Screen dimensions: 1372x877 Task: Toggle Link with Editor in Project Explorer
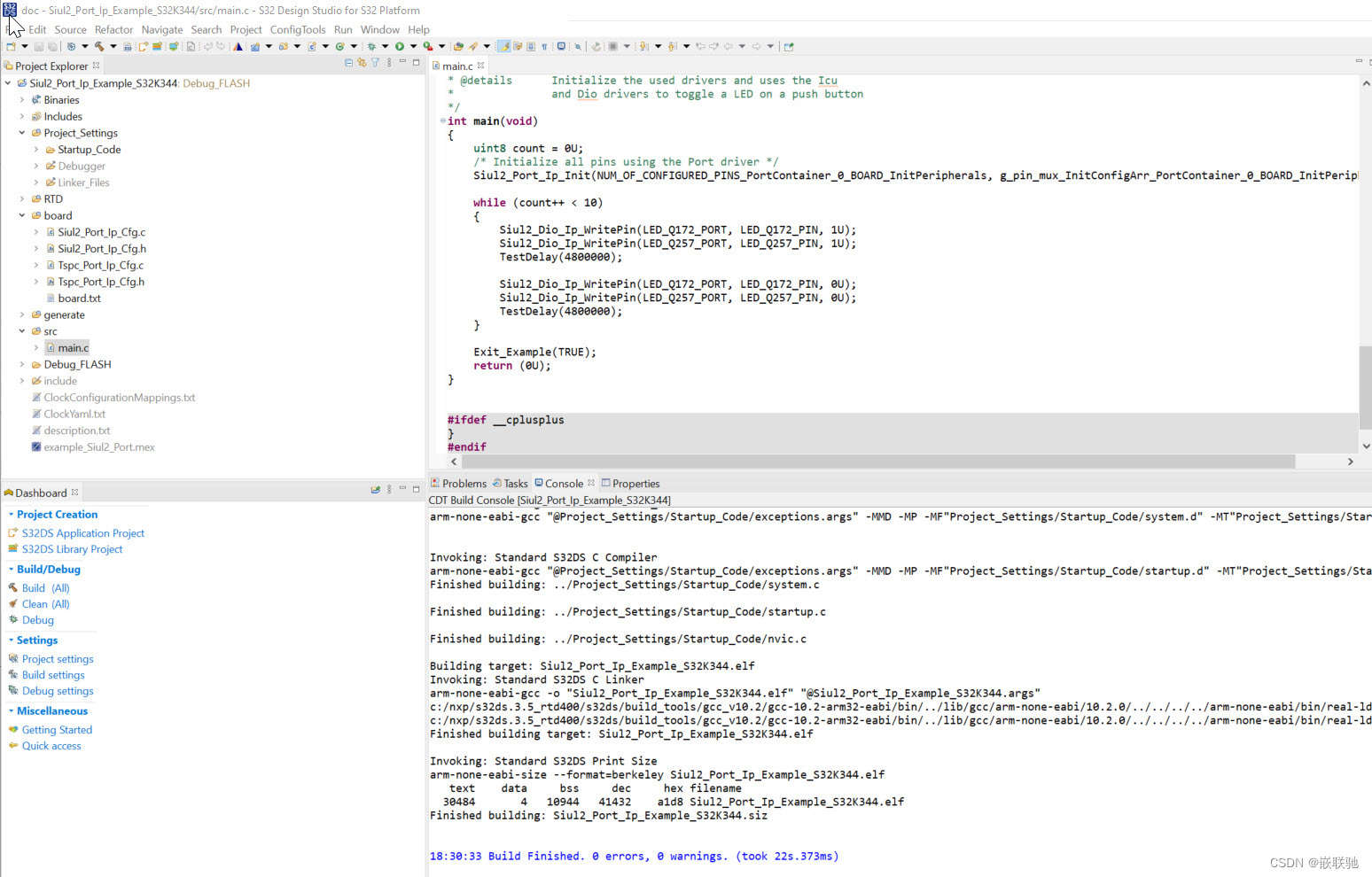[362, 63]
